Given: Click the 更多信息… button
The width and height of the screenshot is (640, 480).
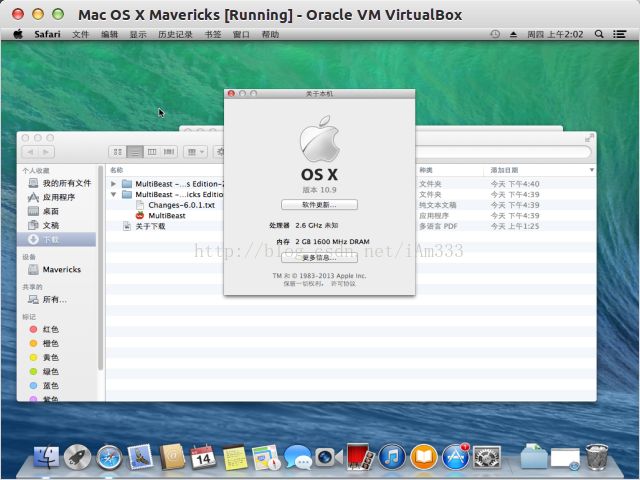Looking at the screenshot, I should point(319,258).
